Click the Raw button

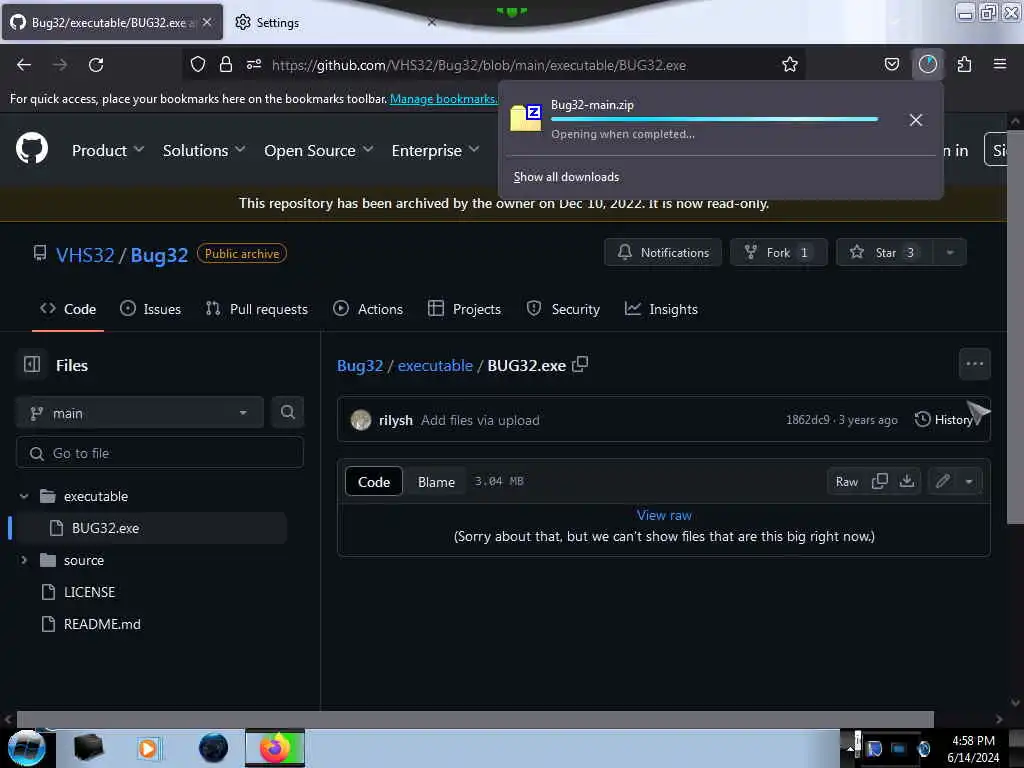click(846, 482)
